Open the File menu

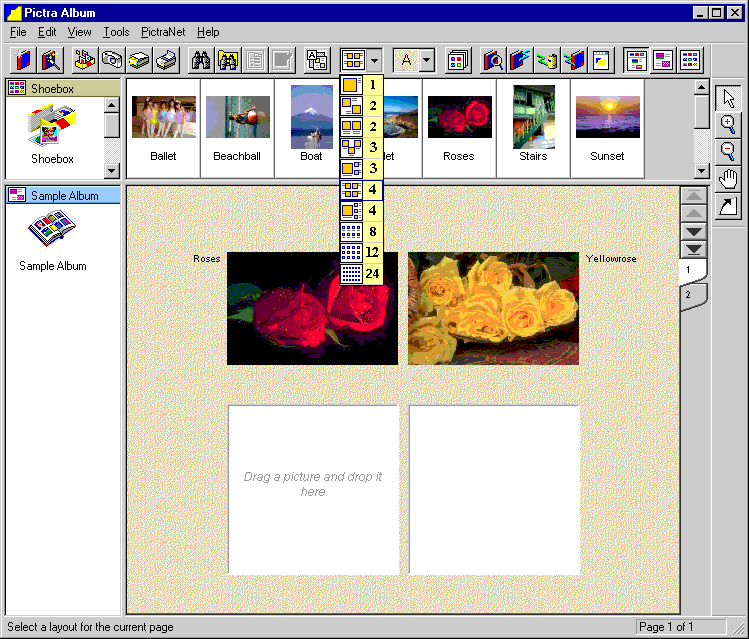point(18,32)
